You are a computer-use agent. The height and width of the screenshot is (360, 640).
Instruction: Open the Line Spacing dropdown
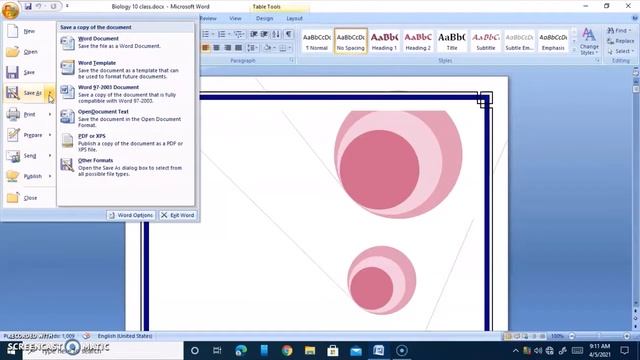[x=253, y=48]
